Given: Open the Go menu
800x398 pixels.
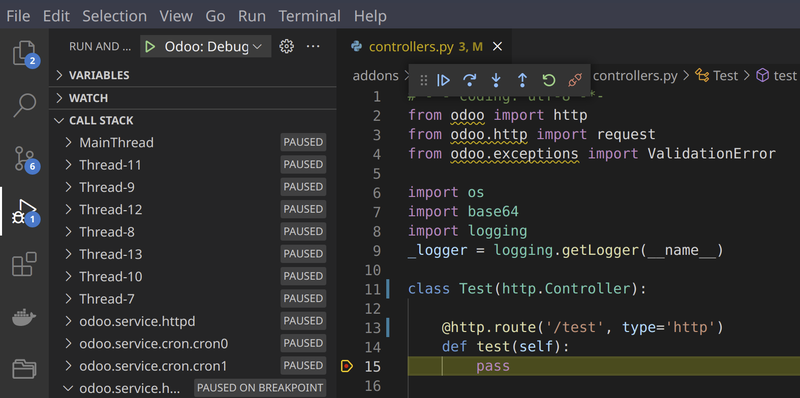Looking at the screenshot, I should tap(215, 16).
